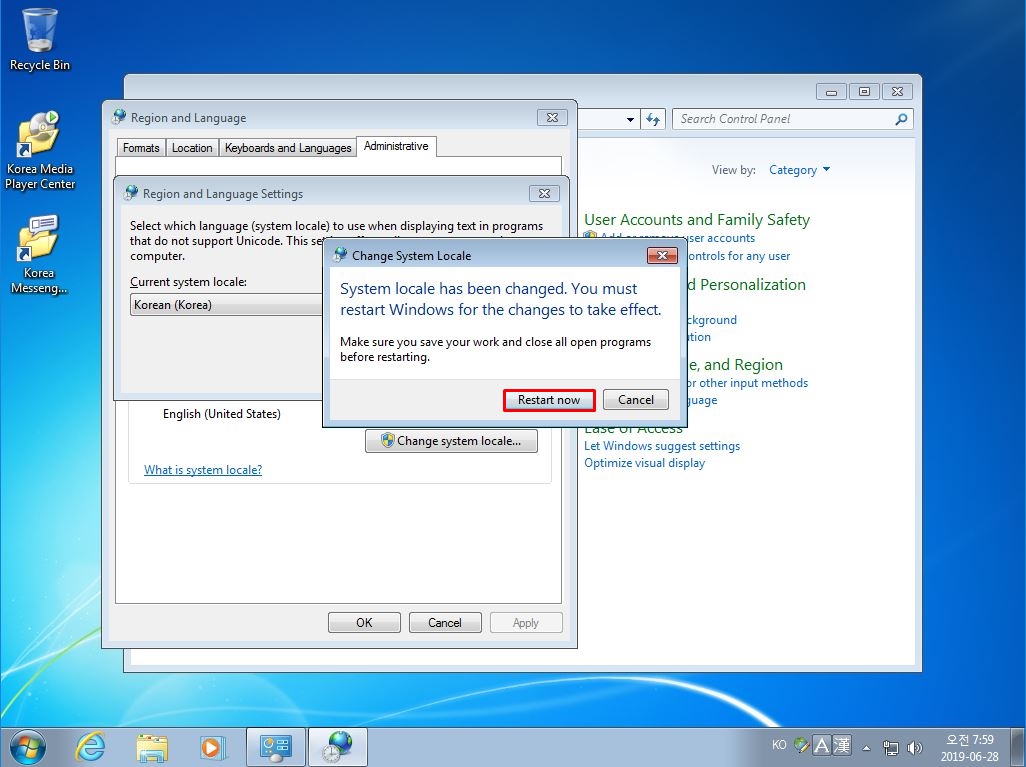Click the Restart now button
Image resolution: width=1026 pixels, height=767 pixels.
point(549,400)
